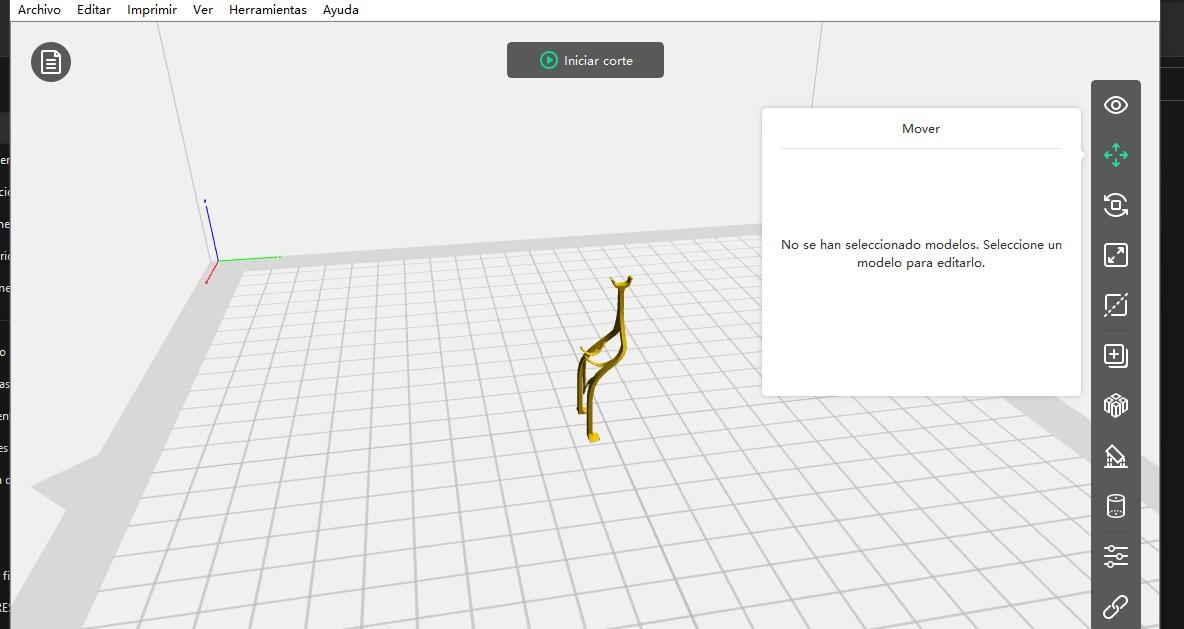Select the cut model tool icon
The height and width of the screenshot is (629, 1184).
coord(1115,305)
